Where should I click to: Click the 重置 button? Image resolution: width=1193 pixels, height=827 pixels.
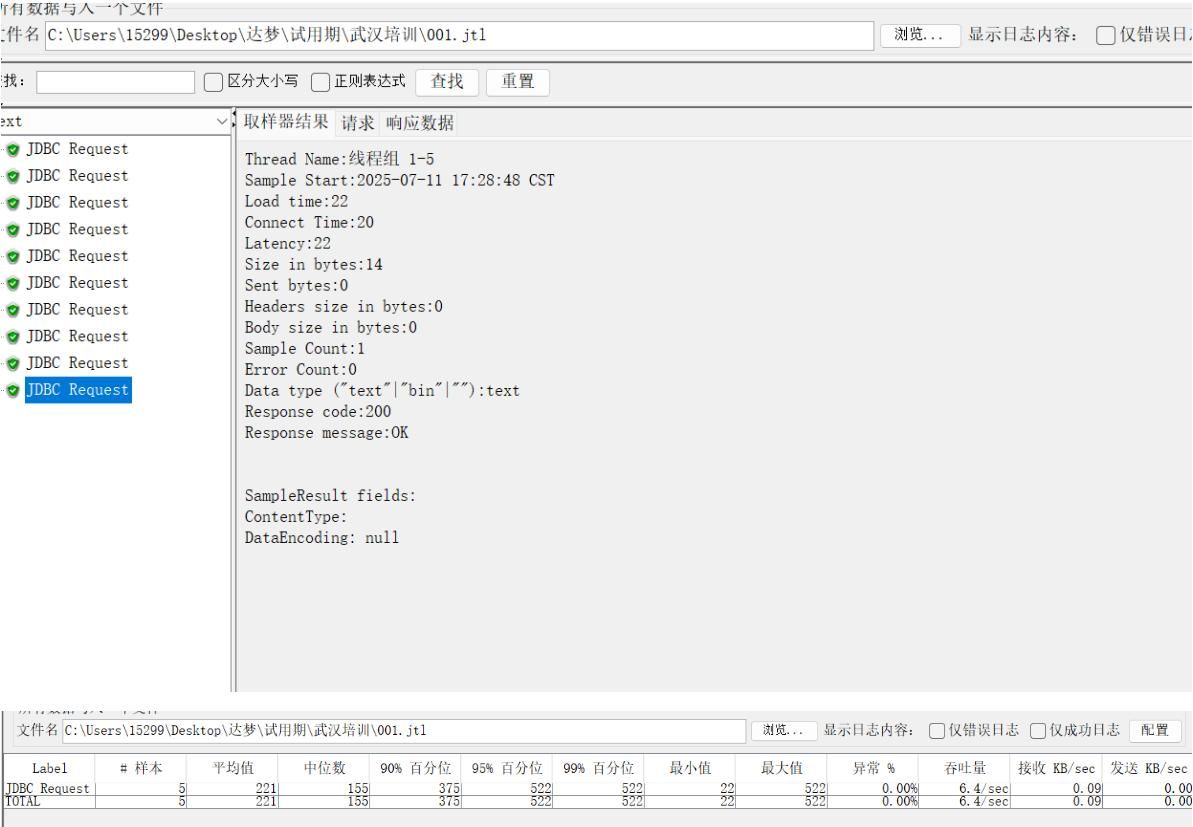517,81
